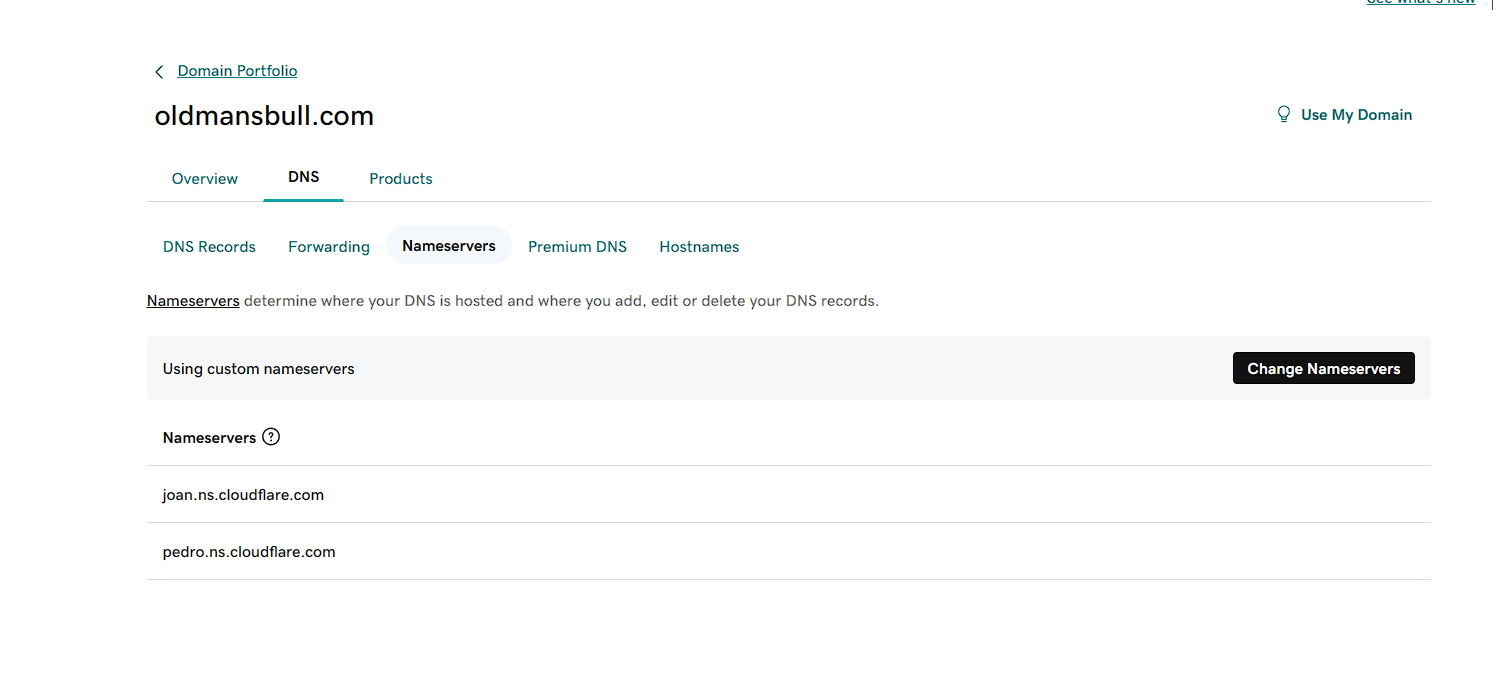
Task: Click the Using custom nameservers banner
Action: (x=258, y=368)
